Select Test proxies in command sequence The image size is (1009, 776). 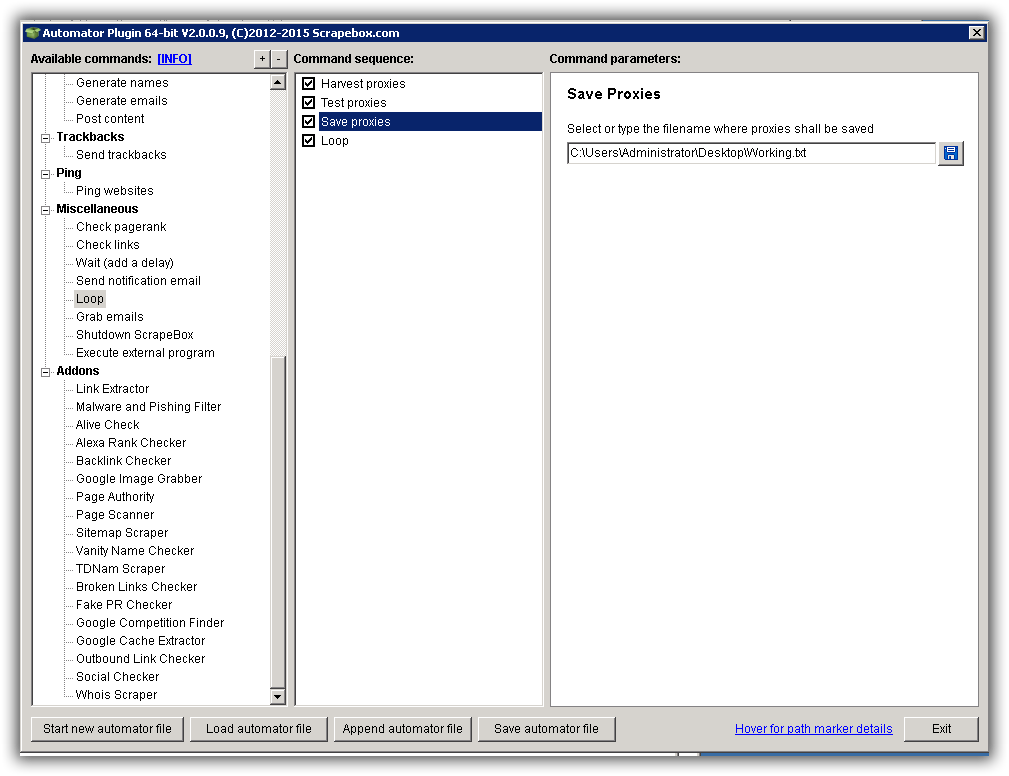pyautogui.click(x=353, y=102)
